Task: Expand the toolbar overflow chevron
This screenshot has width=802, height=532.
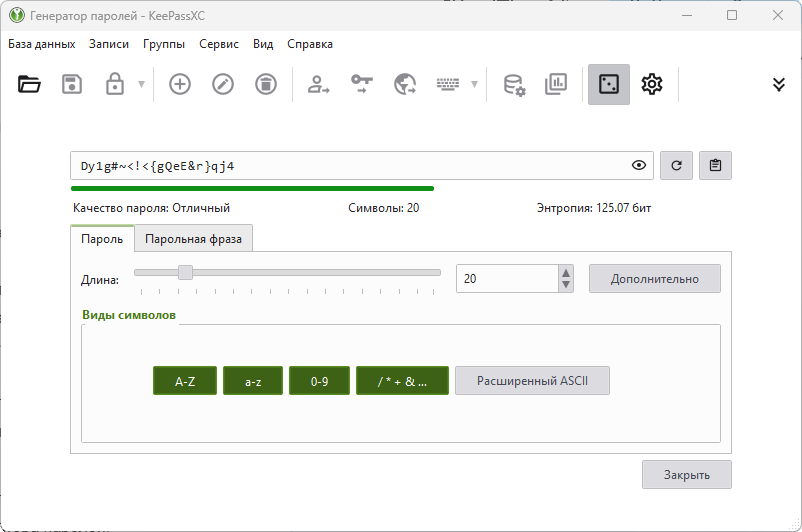Action: [x=779, y=85]
